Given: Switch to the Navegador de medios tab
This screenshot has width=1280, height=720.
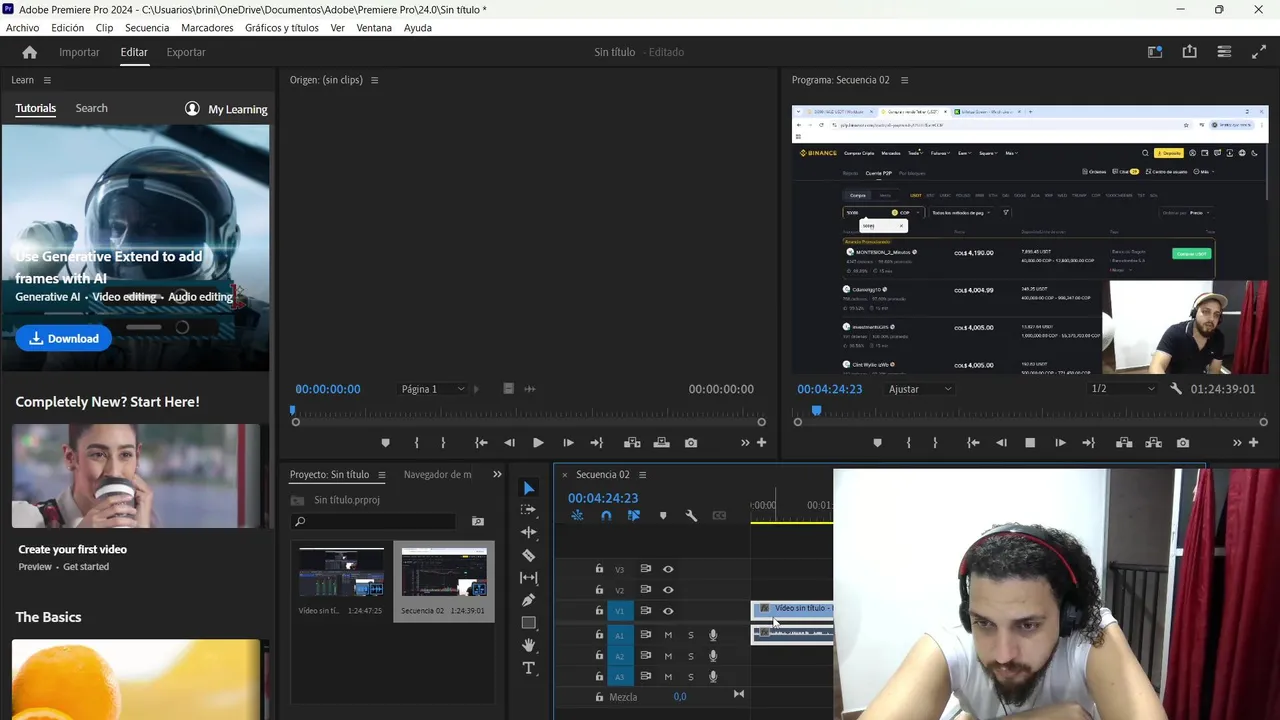Looking at the screenshot, I should [x=437, y=475].
